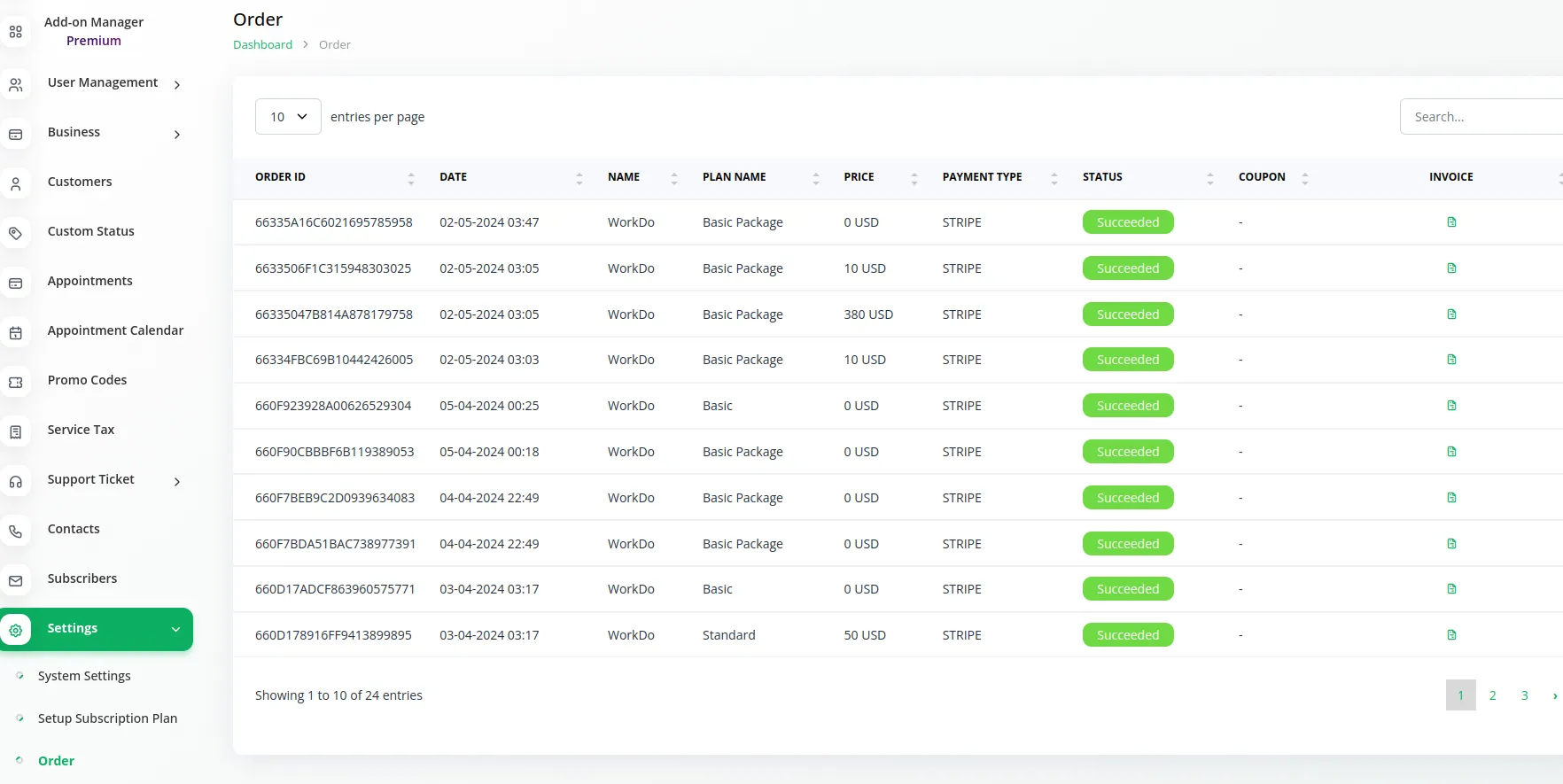This screenshot has width=1563, height=784.
Task: Click the Custom Status tag icon
Action: pos(15,234)
